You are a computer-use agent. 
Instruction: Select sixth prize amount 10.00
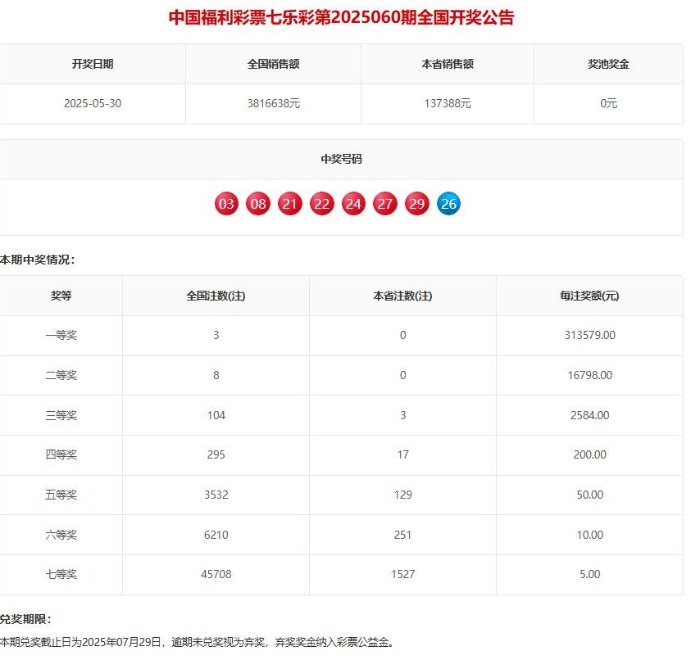click(x=590, y=535)
